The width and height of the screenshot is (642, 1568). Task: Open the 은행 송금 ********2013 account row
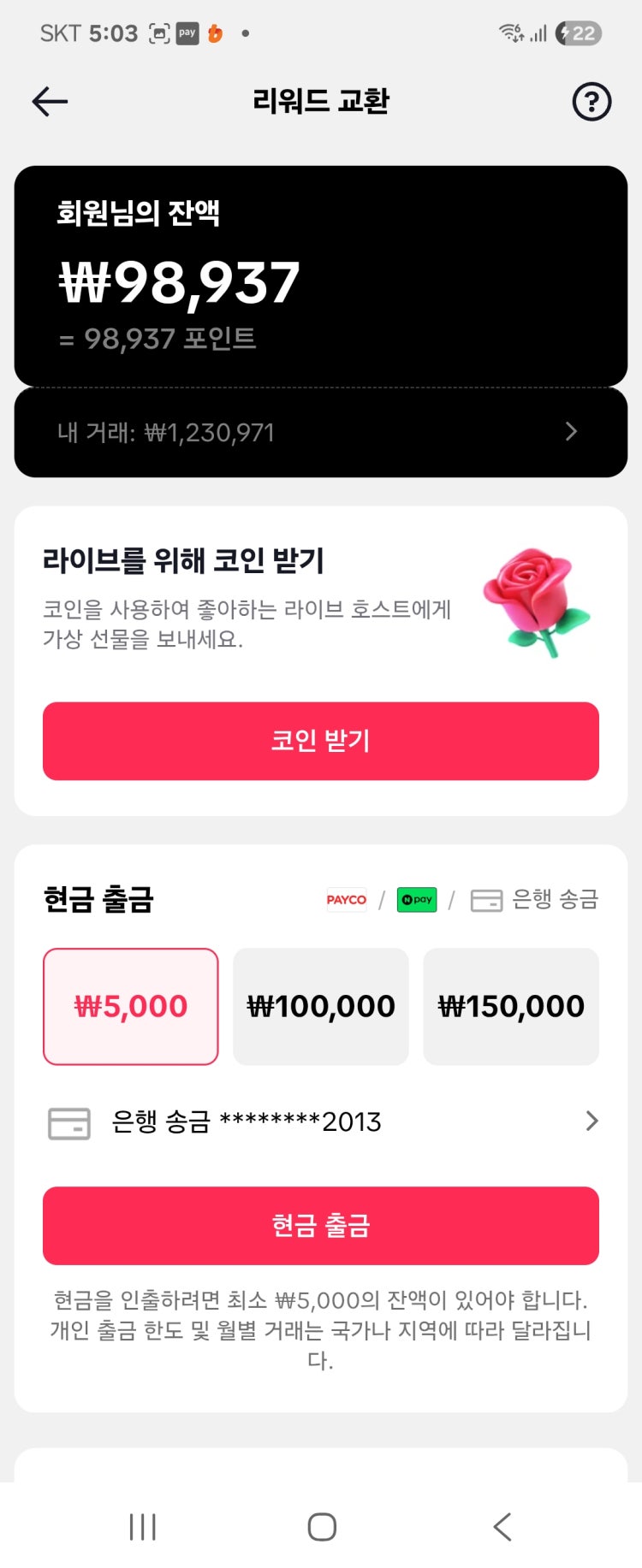tap(321, 1121)
